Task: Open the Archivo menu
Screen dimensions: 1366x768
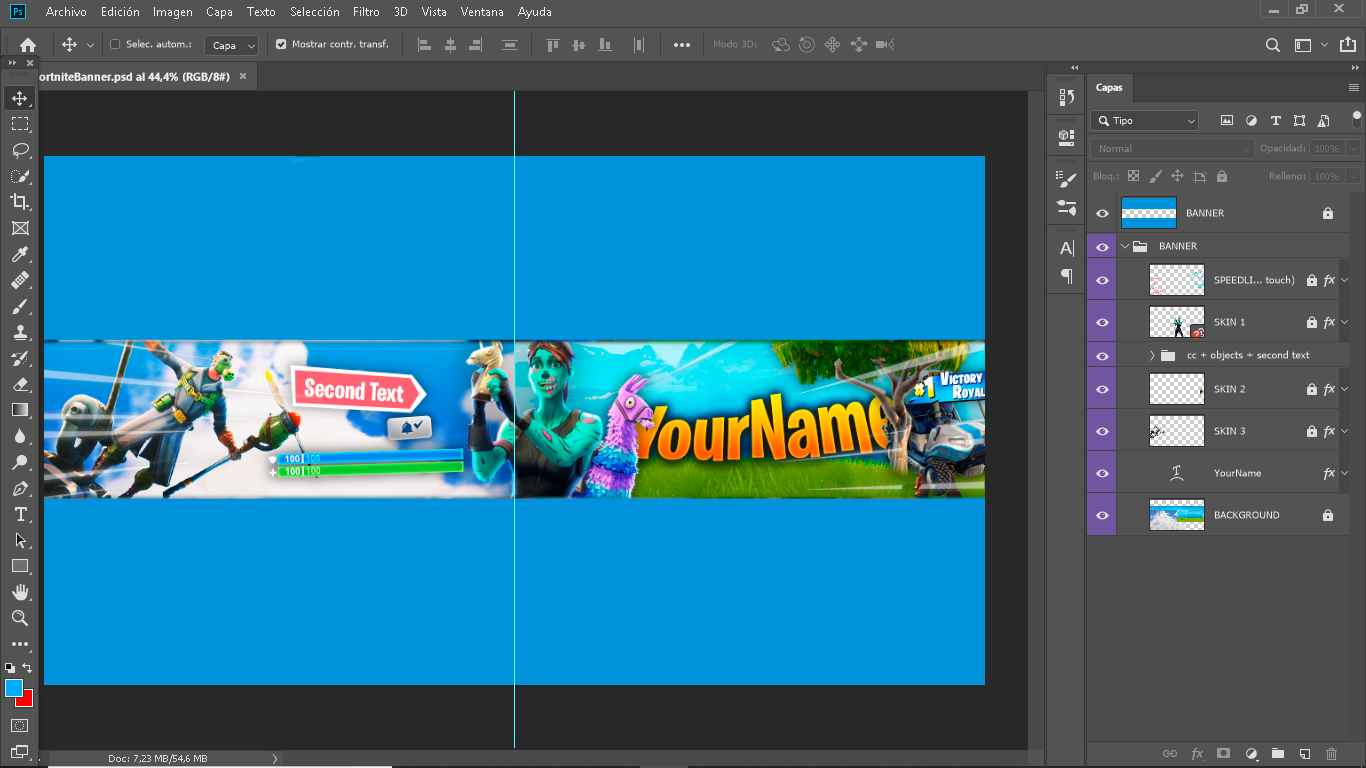Action: (x=66, y=12)
